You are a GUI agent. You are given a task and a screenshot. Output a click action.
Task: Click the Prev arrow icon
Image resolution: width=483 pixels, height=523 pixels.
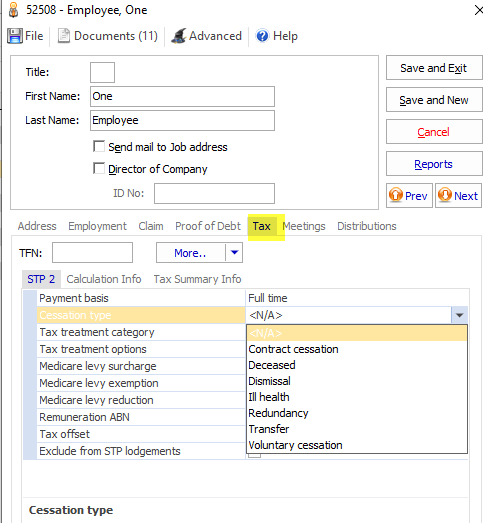click(396, 195)
